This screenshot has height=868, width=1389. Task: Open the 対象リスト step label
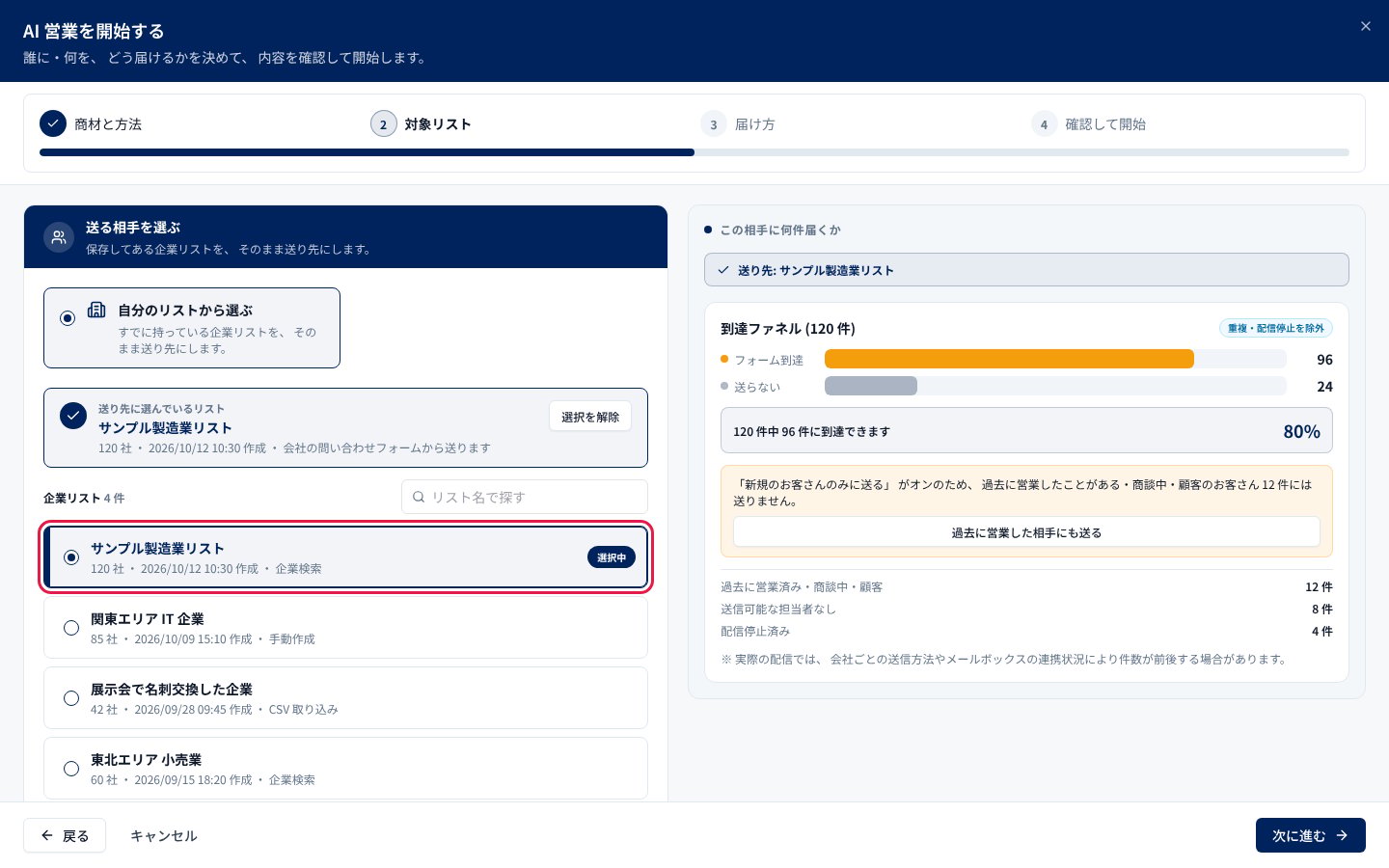coord(438,124)
